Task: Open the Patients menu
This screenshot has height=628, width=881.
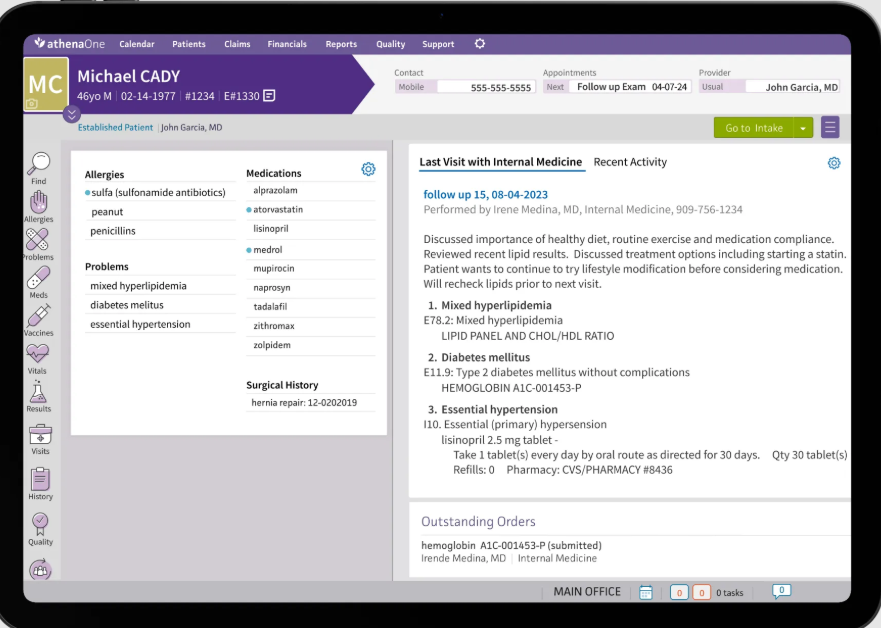Action: click(189, 44)
